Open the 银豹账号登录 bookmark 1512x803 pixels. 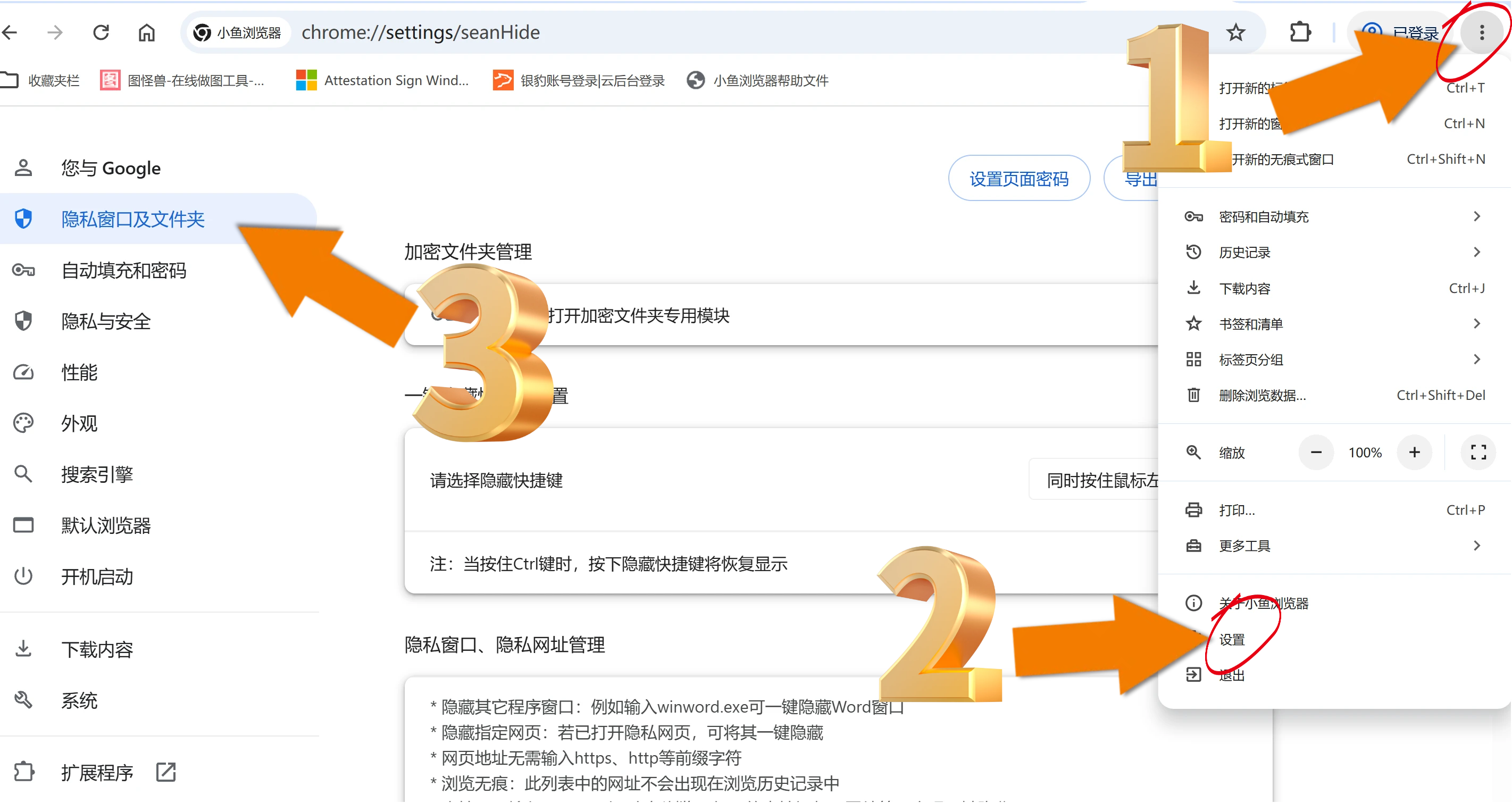pyautogui.click(x=579, y=80)
